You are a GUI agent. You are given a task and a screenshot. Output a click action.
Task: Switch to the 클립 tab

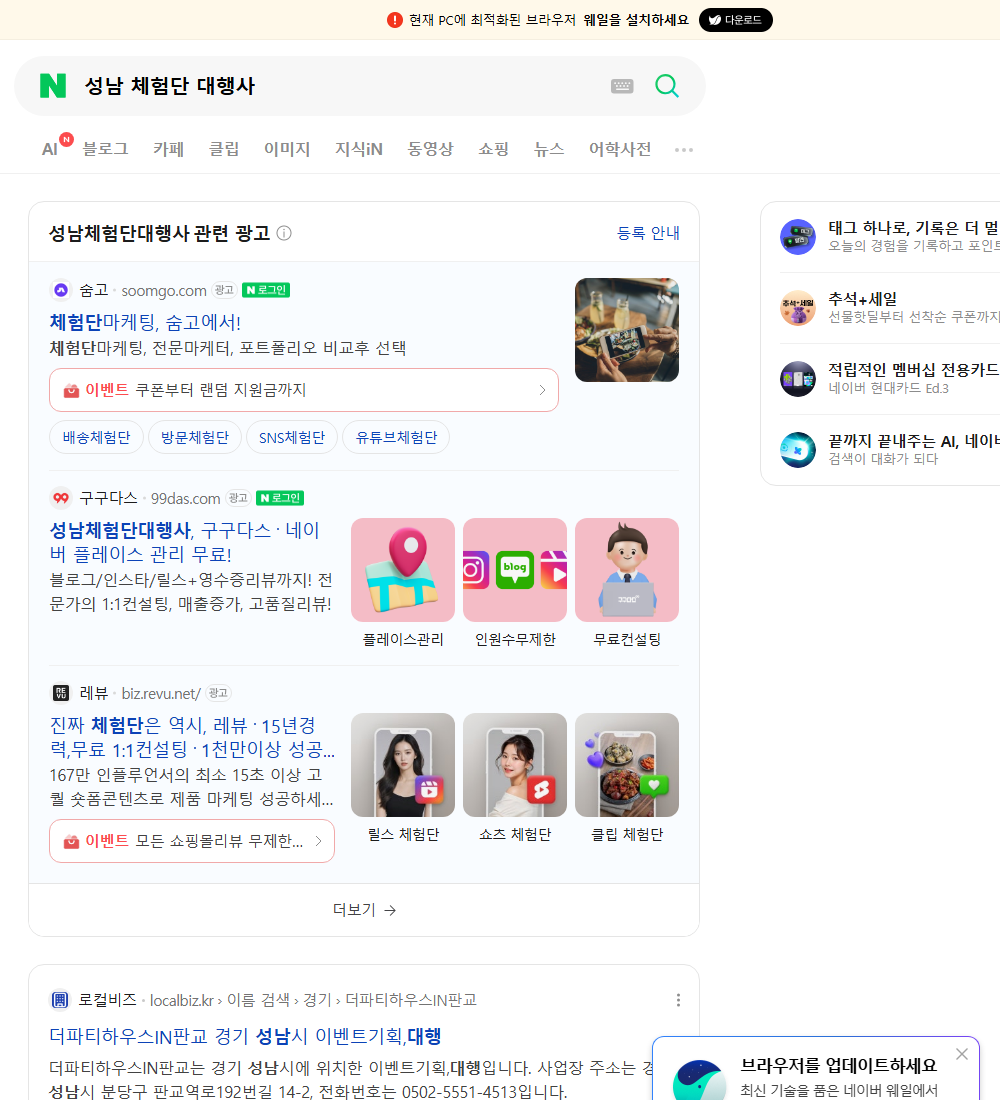pos(224,149)
